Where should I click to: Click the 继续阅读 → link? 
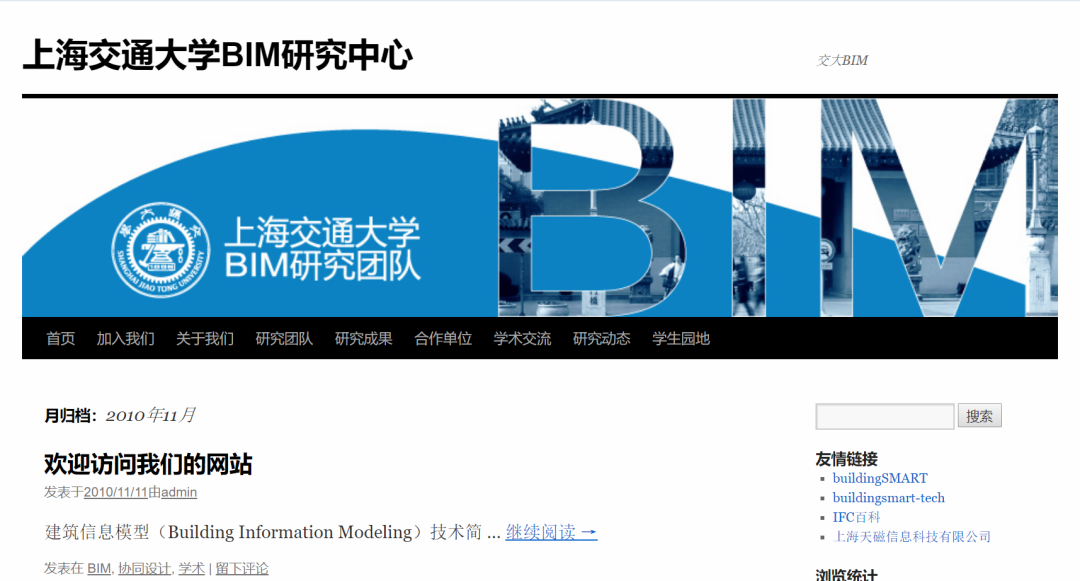(551, 532)
